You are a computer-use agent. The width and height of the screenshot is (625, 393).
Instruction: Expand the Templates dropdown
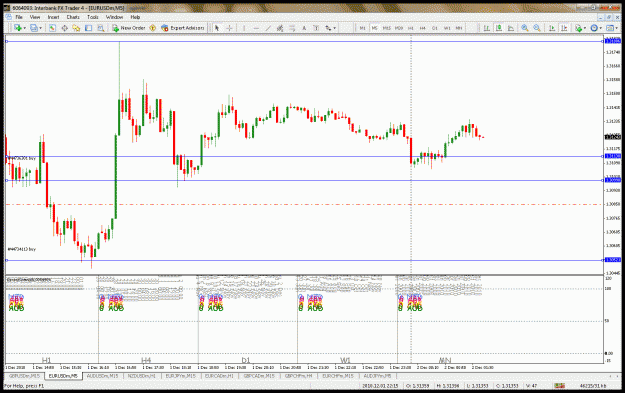(617, 28)
